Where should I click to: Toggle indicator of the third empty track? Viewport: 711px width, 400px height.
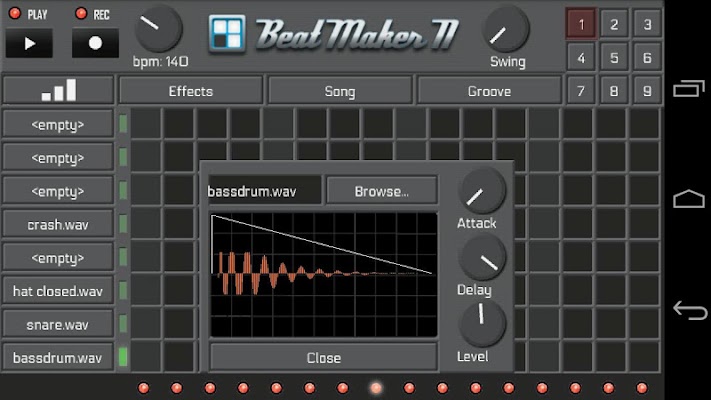(x=123, y=190)
